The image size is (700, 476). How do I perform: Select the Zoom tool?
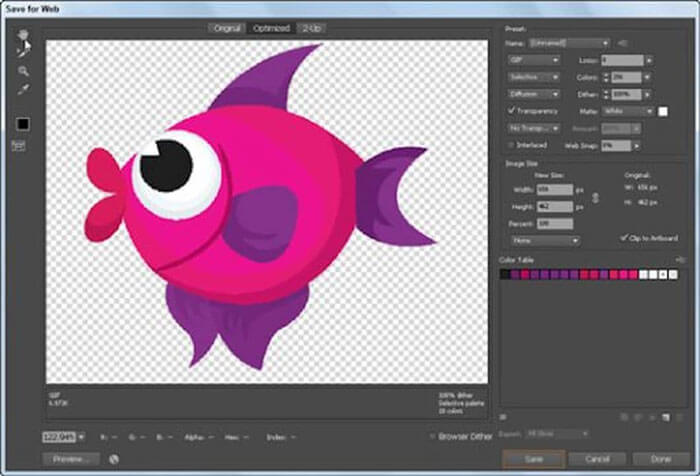22,72
